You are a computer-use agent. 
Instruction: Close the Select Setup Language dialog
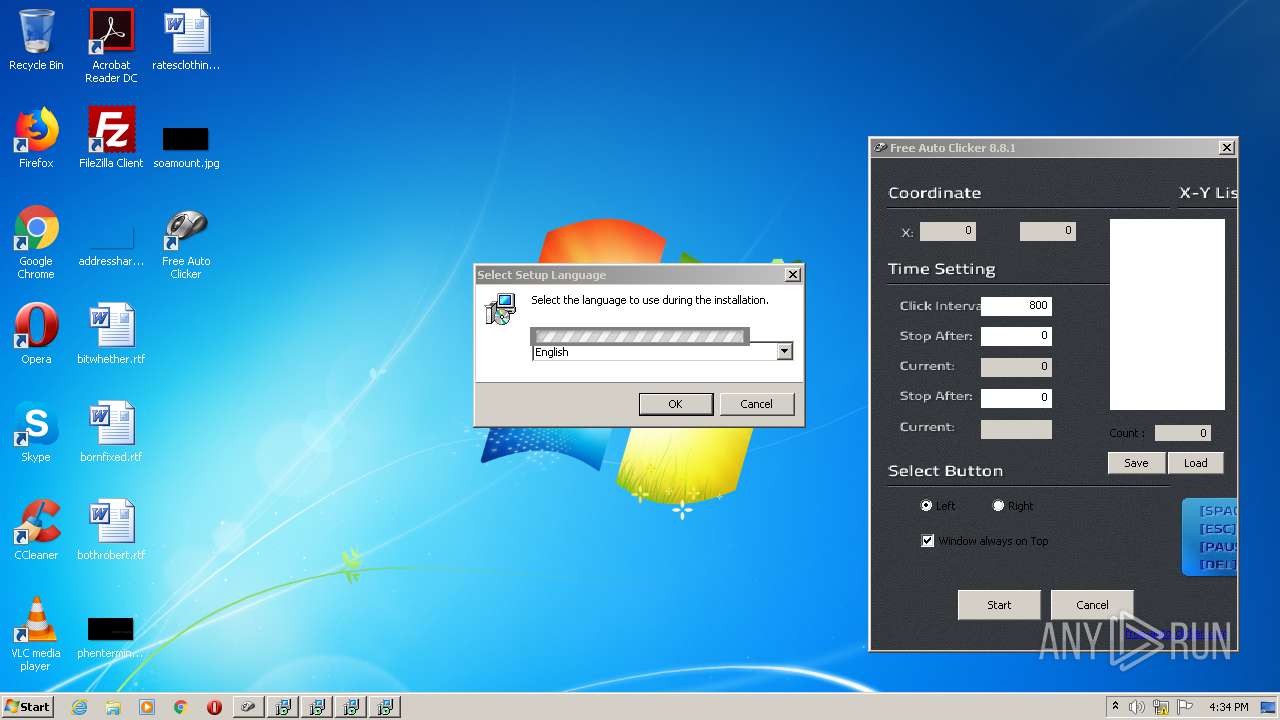(793, 274)
